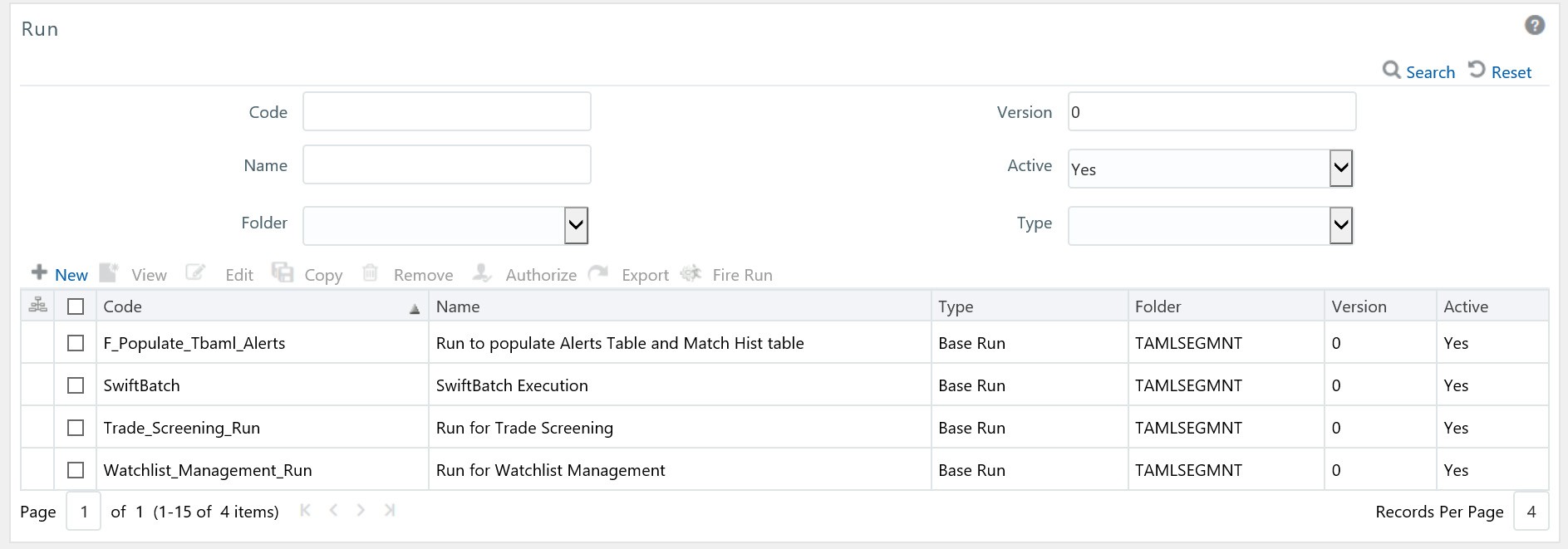Click the Copy icon in toolbar
The height and width of the screenshot is (549, 1568).
(283, 272)
